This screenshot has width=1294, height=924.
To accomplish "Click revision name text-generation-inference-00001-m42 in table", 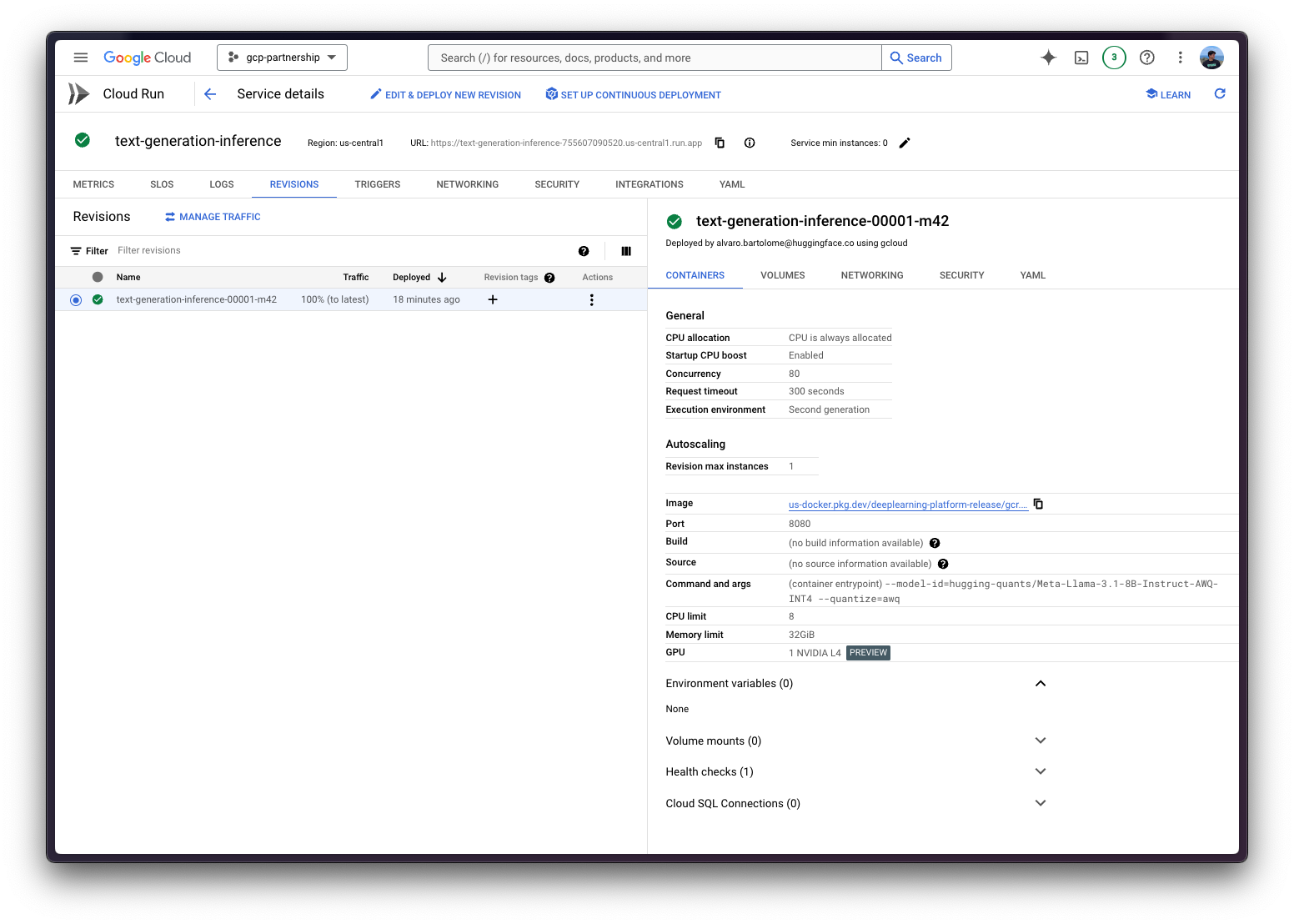I will pyautogui.click(x=197, y=299).
